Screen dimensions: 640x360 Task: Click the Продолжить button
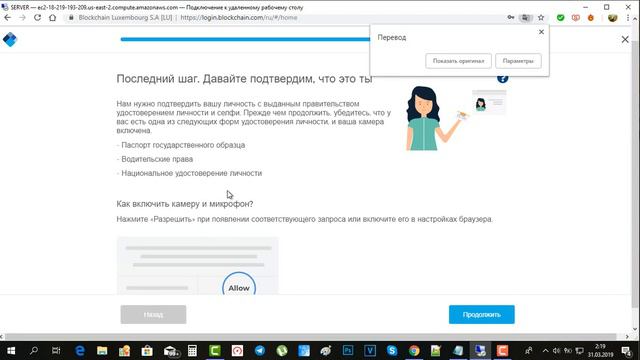tap(482, 315)
